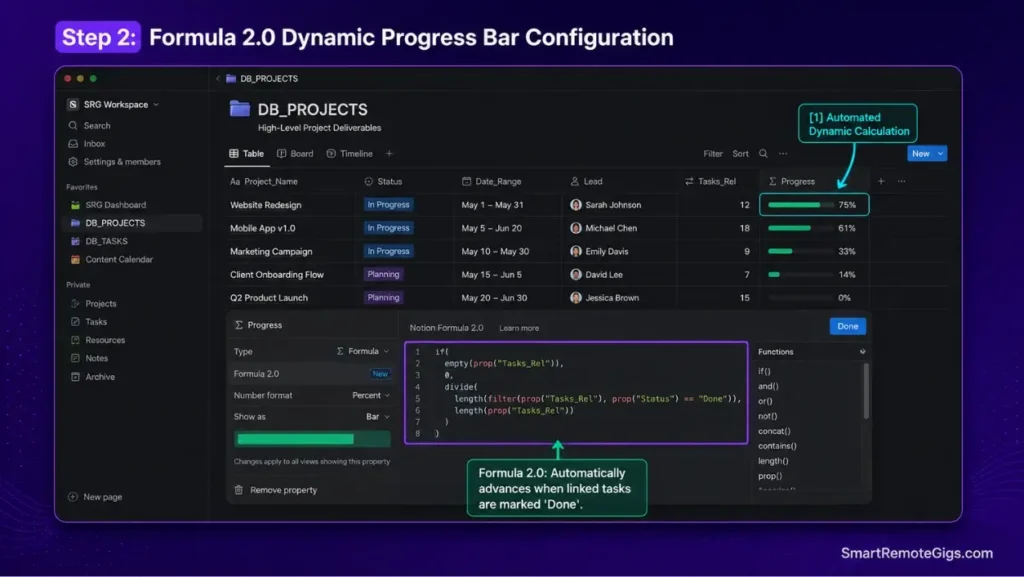
Task: Insert the if() function
Action: pyautogui.click(x=764, y=371)
